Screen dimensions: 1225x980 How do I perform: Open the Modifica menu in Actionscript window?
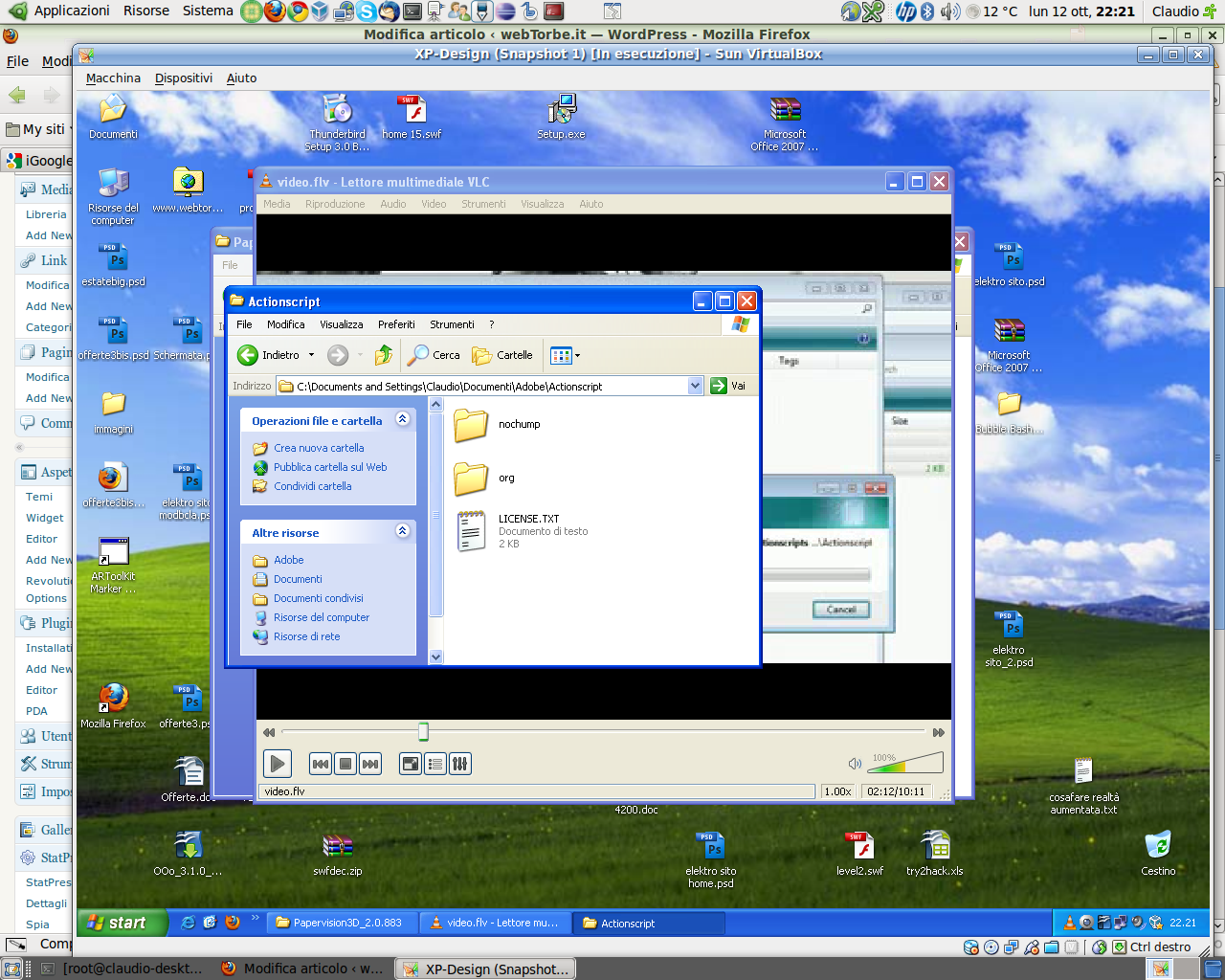click(286, 324)
